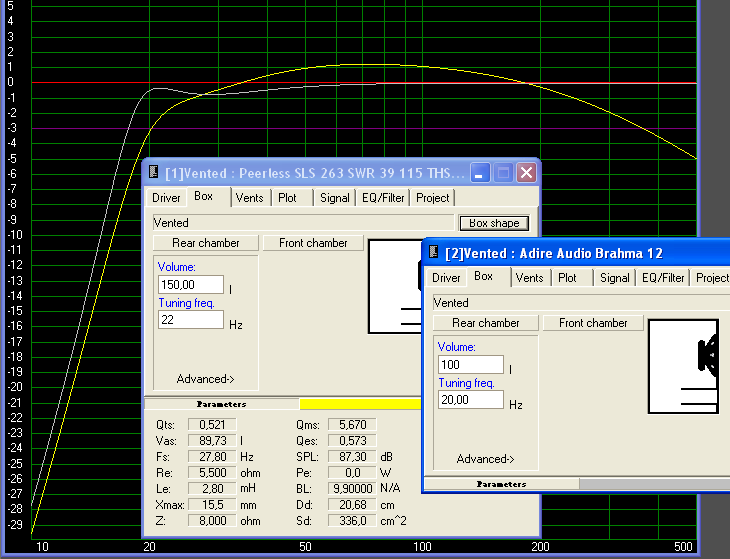The width and height of the screenshot is (730, 559).
Task: Open Plot tab in Peerless window
Action: point(287,198)
